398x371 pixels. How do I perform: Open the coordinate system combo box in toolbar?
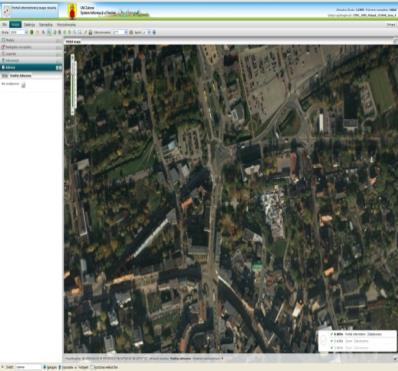coord(120,32)
